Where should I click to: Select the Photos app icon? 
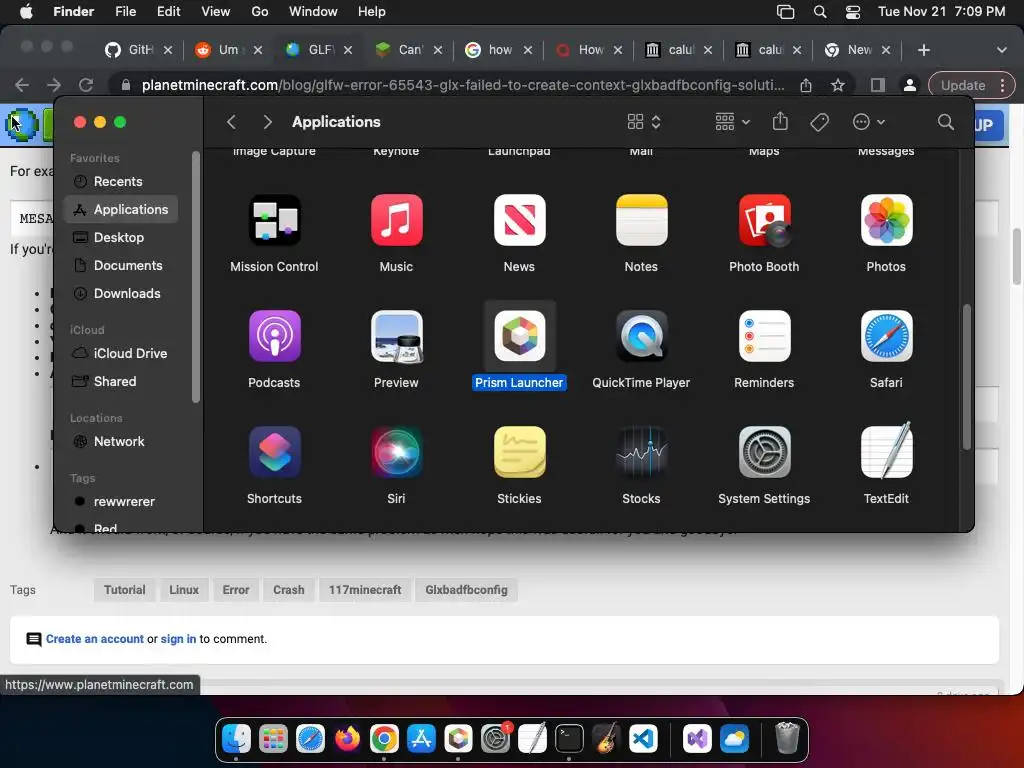point(886,220)
